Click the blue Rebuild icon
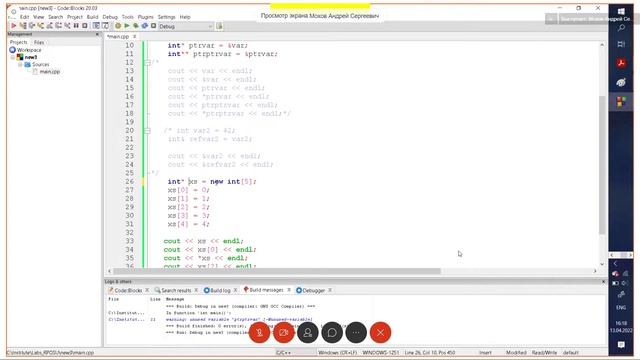This screenshot has height=360, width=640. pos(144,26)
